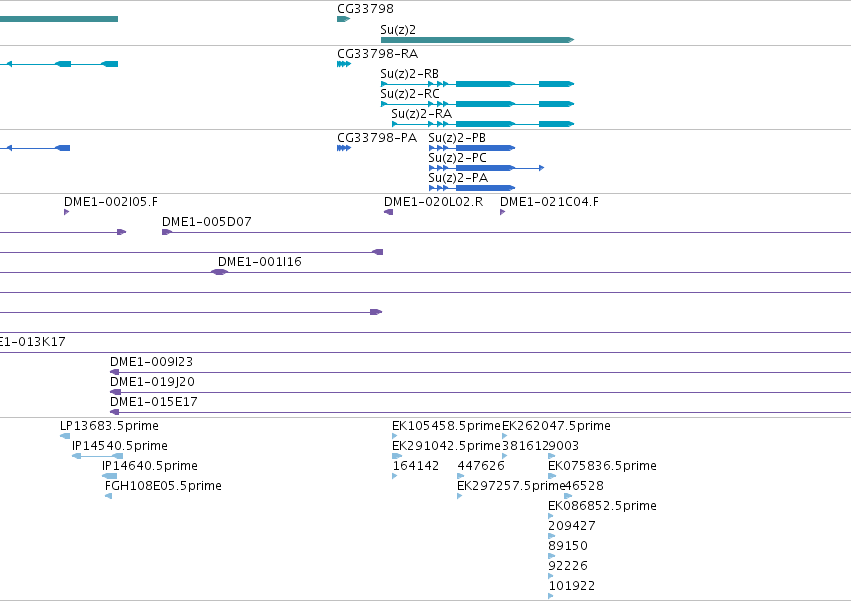The width and height of the screenshot is (851, 601).
Task: Click the IP14640.5prime EST label
Action: pyautogui.click(x=149, y=466)
